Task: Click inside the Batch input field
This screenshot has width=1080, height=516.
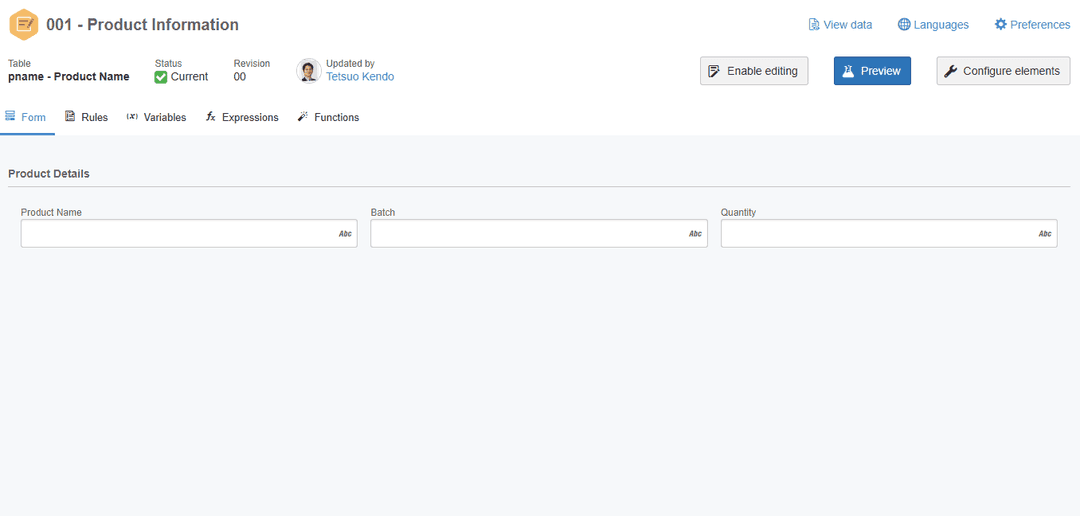Action: coord(539,234)
